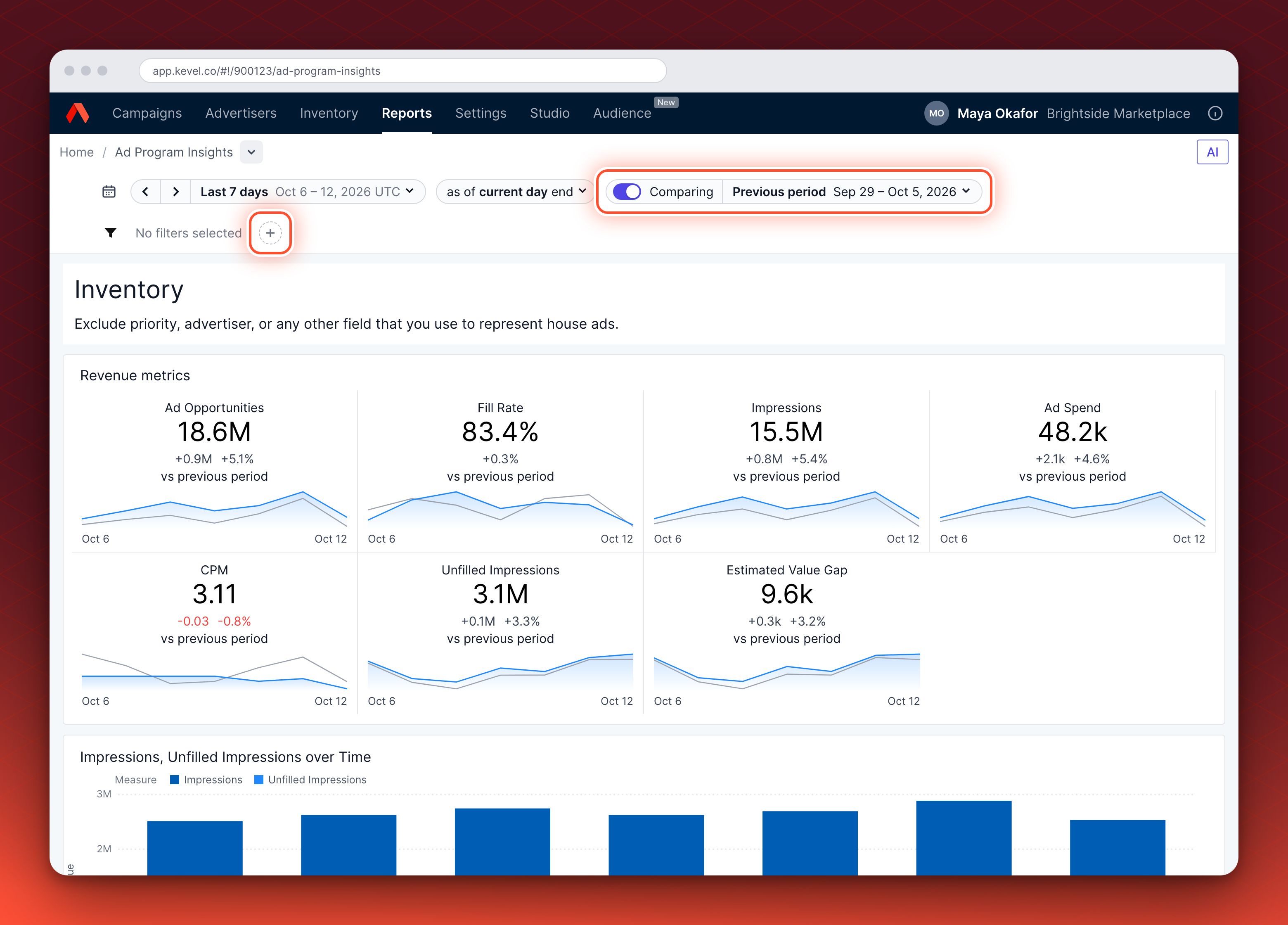Open the Settings nav item

coord(481,113)
